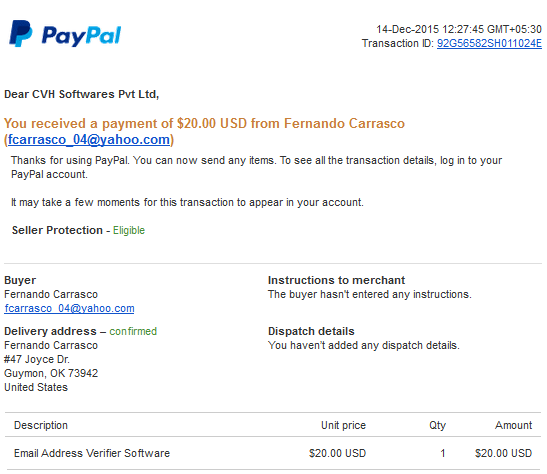Image resolution: width=547 pixels, height=474 pixels.
Task: Click the PayPal double-P logo icon
Action: (21, 33)
